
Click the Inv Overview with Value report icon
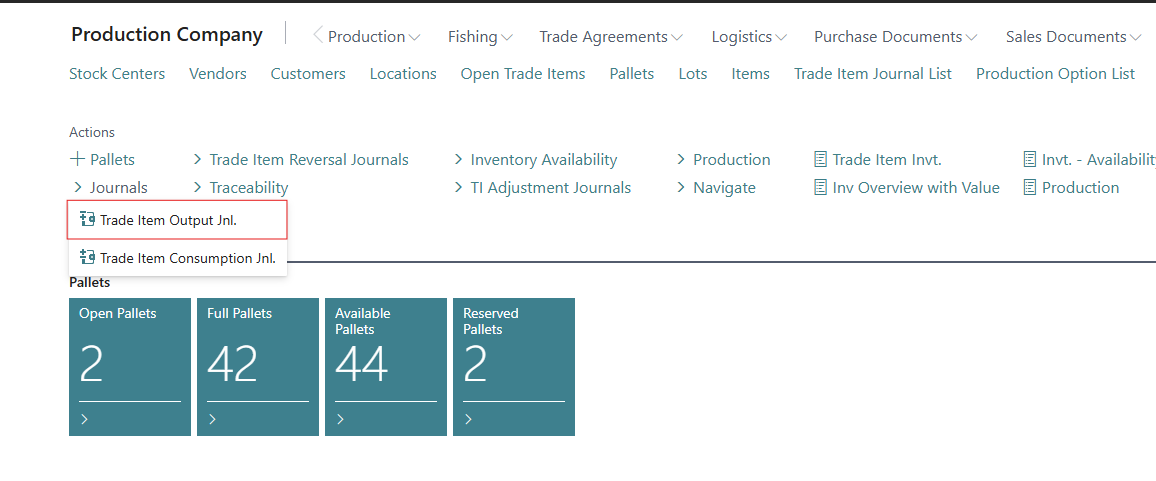coord(821,188)
